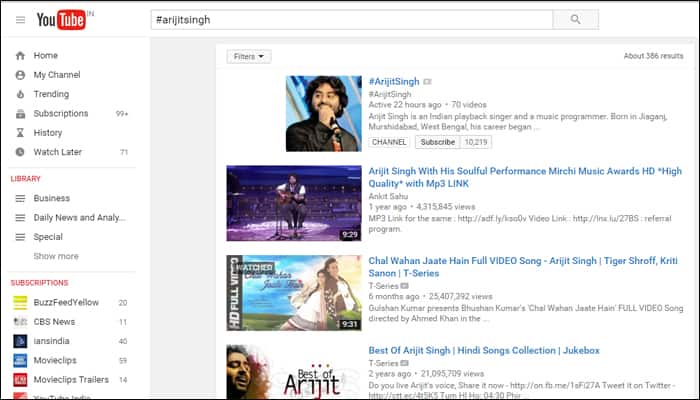Viewport: 700px width, 400px height.
Task: Open the Filters dropdown
Action: (249, 56)
